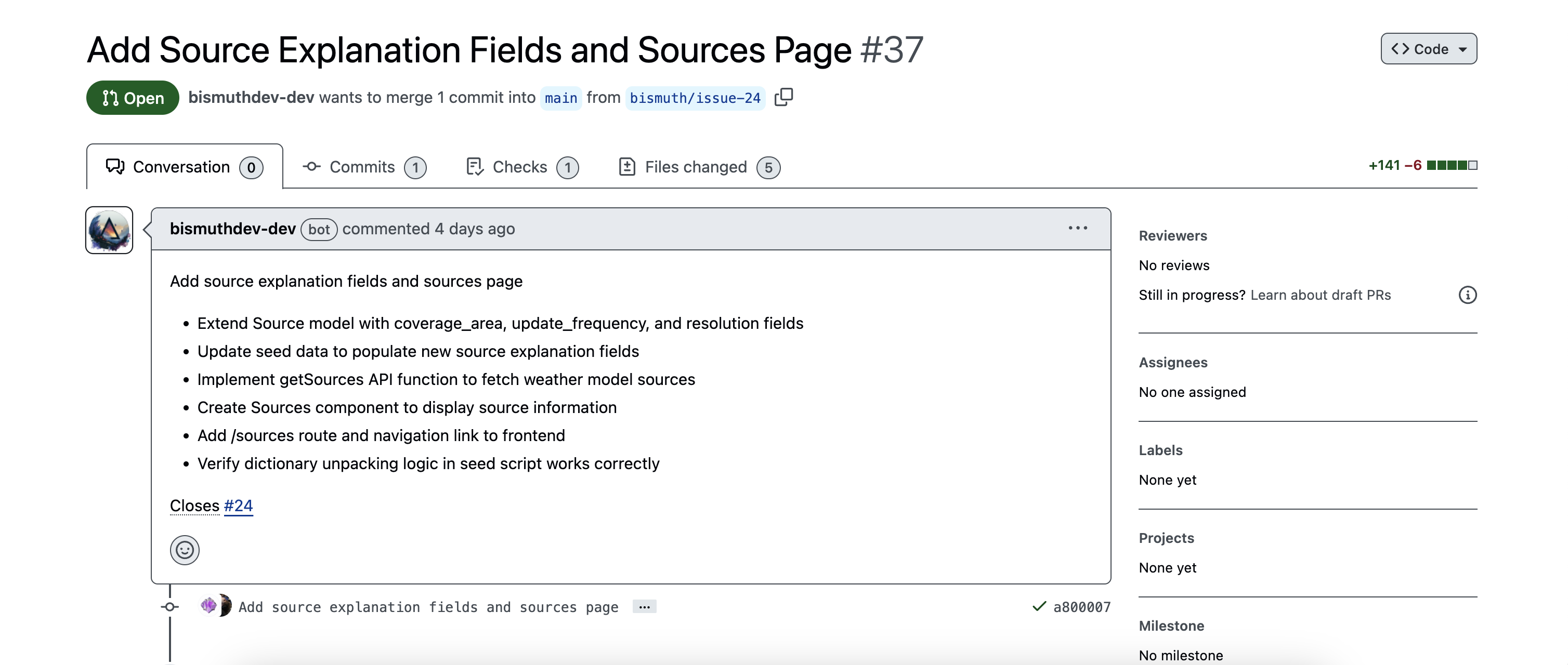Viewport: 1568px width, 665px height.
Task: Expand the commit message ellipsis button
Action: pyautogui.click(x=644, y=607)
